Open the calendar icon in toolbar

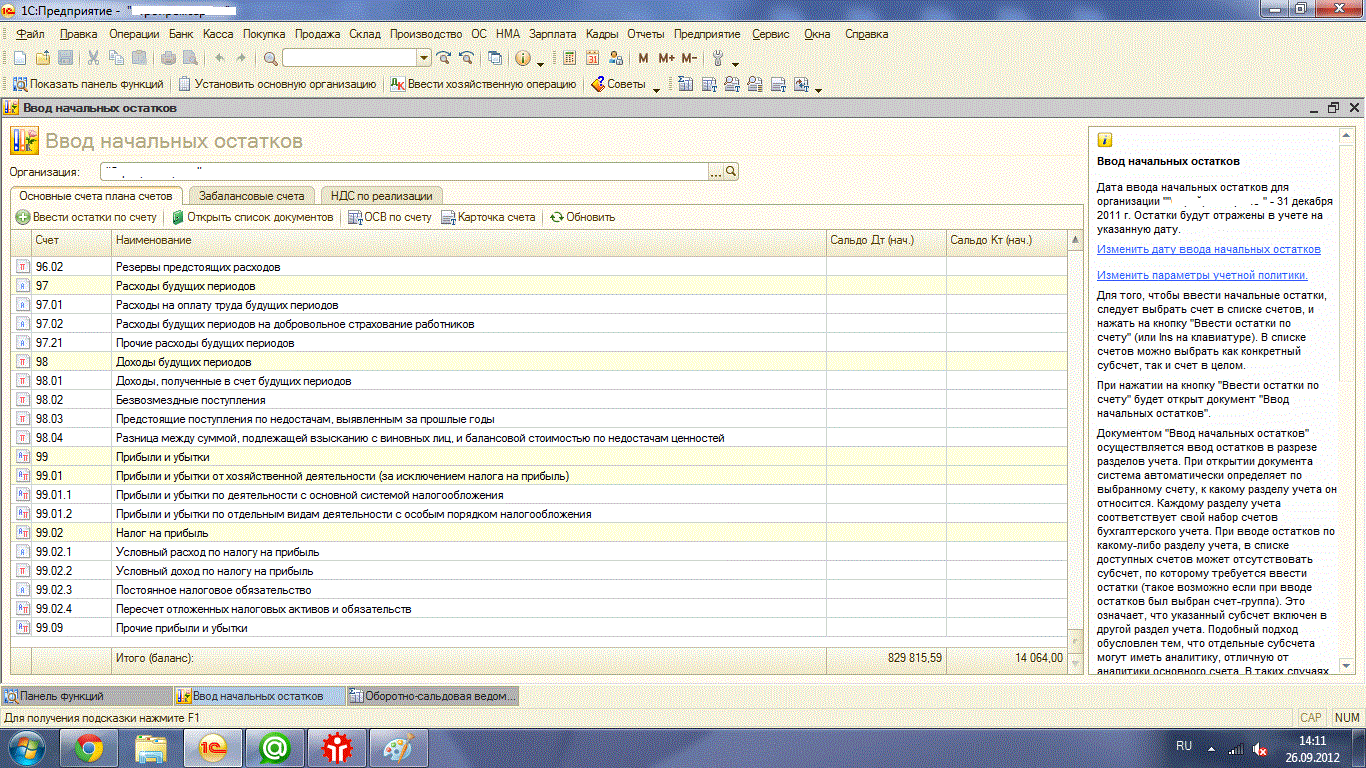[592, 58]
